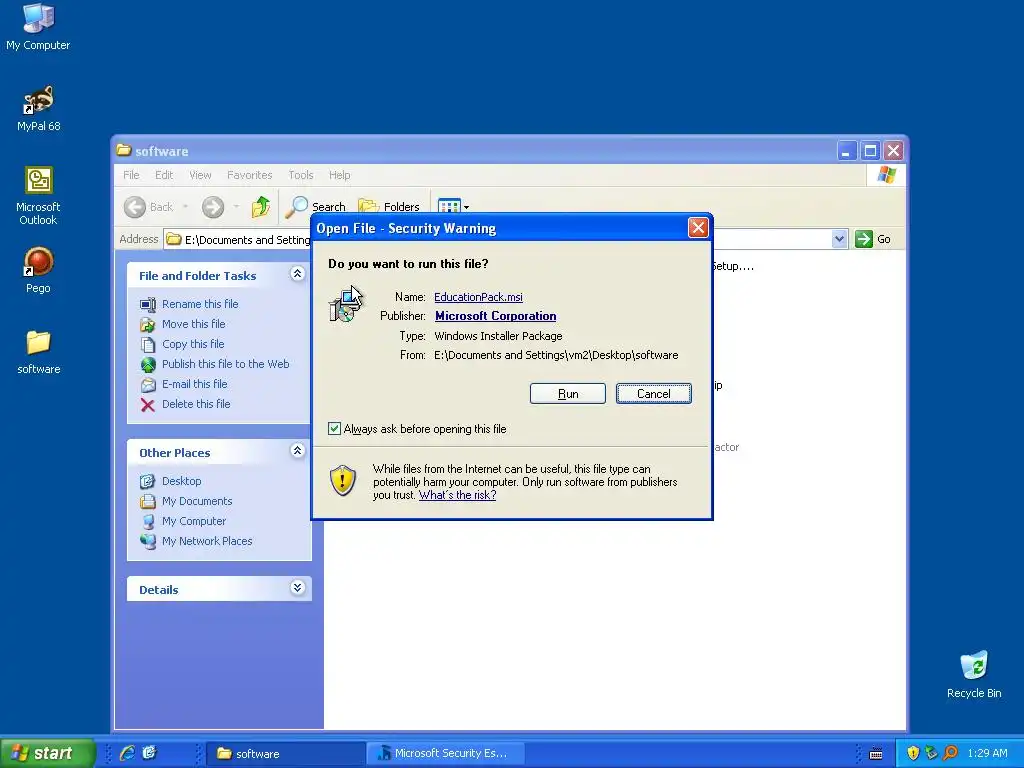This screenshot has width=1024, height=768.
Task: Close the Open File Security Warning dialog
Action: [698, 227]
